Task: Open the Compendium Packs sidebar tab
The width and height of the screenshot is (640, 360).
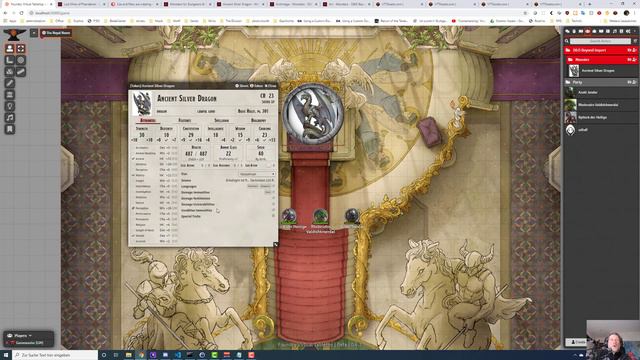Action: pos(621,31)
